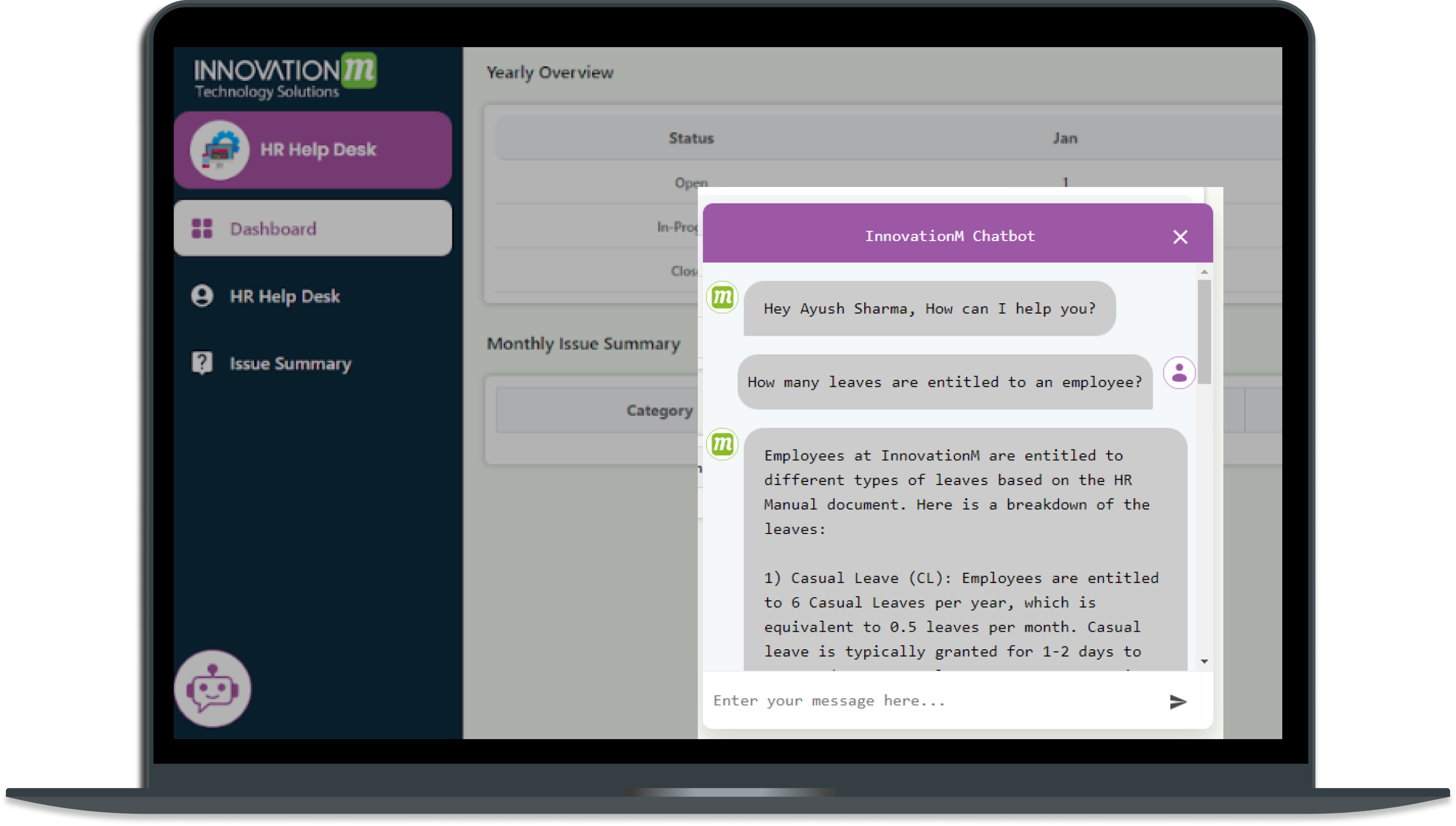
Task: Click the 'How many leaves' question bubble
Action: (x=944, y=382)
